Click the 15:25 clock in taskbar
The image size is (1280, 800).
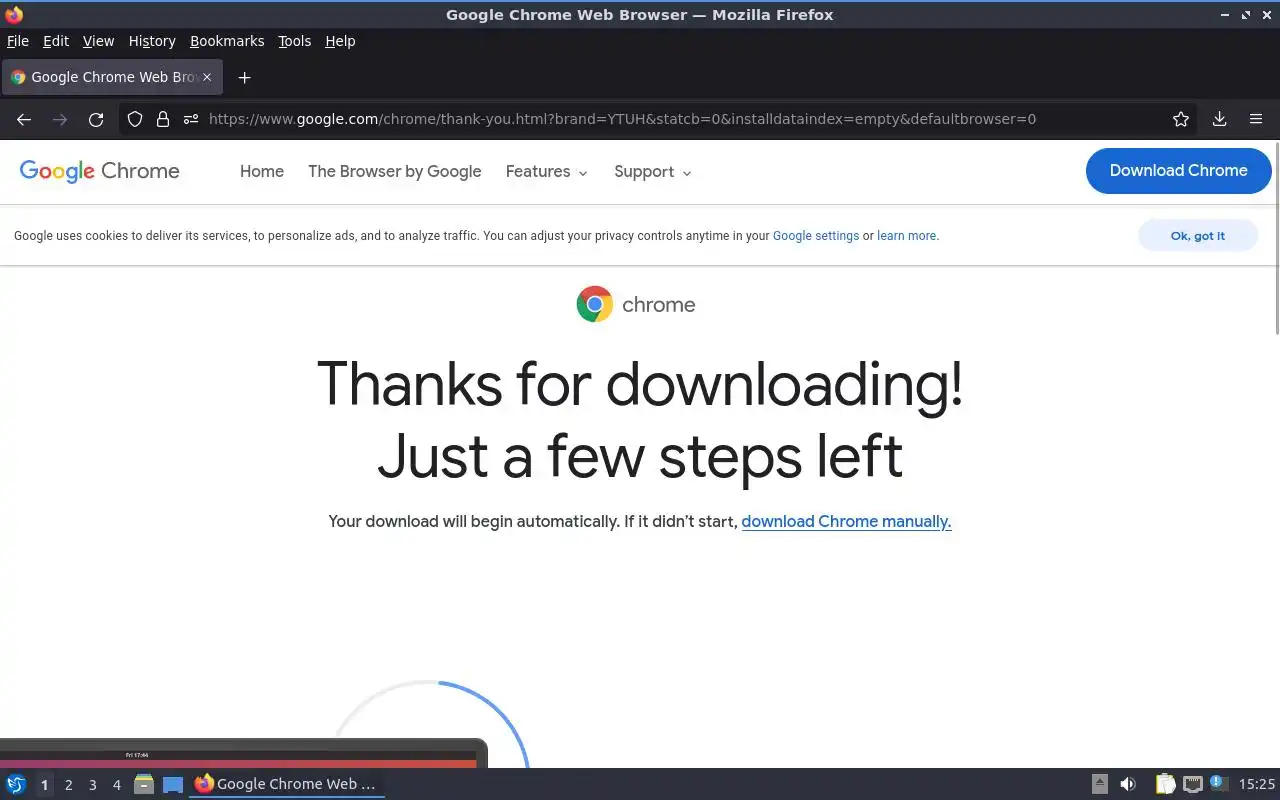click(x=1257, y=784)
